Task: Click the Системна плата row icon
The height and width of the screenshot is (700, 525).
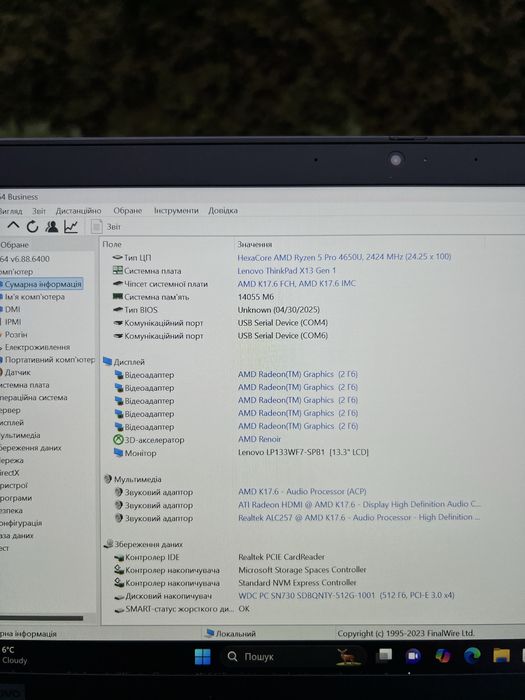Action: [x=117, y=271]
